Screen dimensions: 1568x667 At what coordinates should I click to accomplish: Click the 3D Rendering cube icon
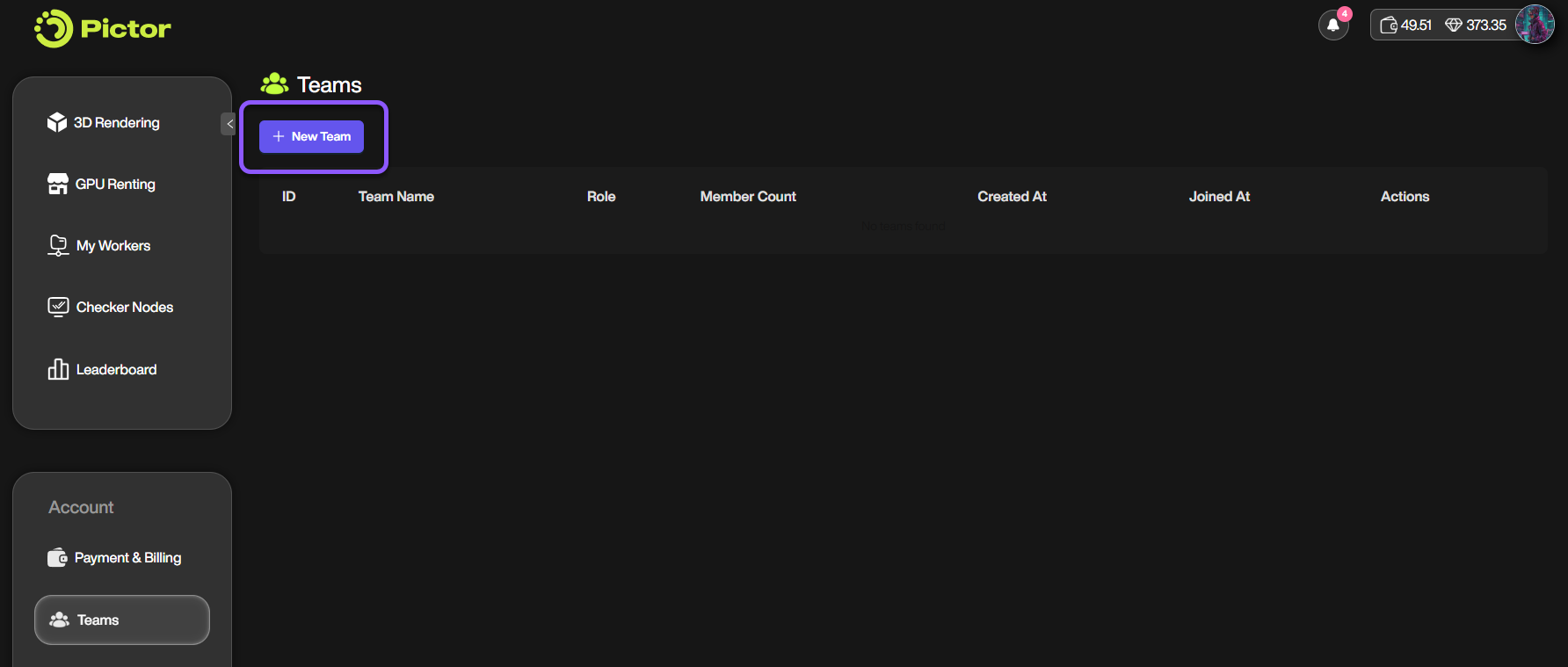tap(57, 122)
